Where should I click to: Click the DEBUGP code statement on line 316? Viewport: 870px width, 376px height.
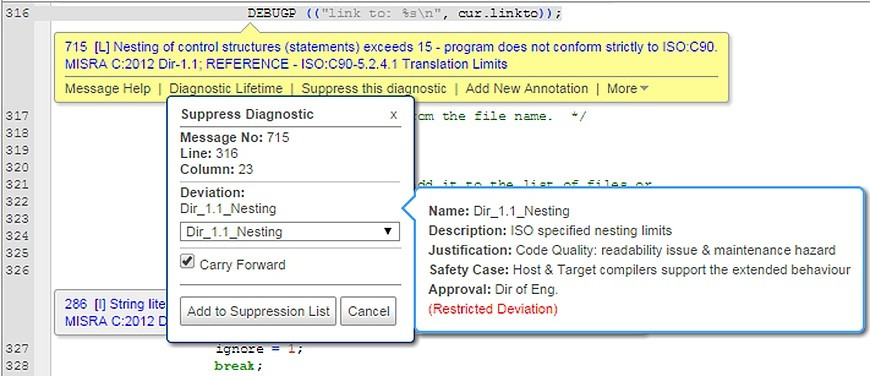404,13
